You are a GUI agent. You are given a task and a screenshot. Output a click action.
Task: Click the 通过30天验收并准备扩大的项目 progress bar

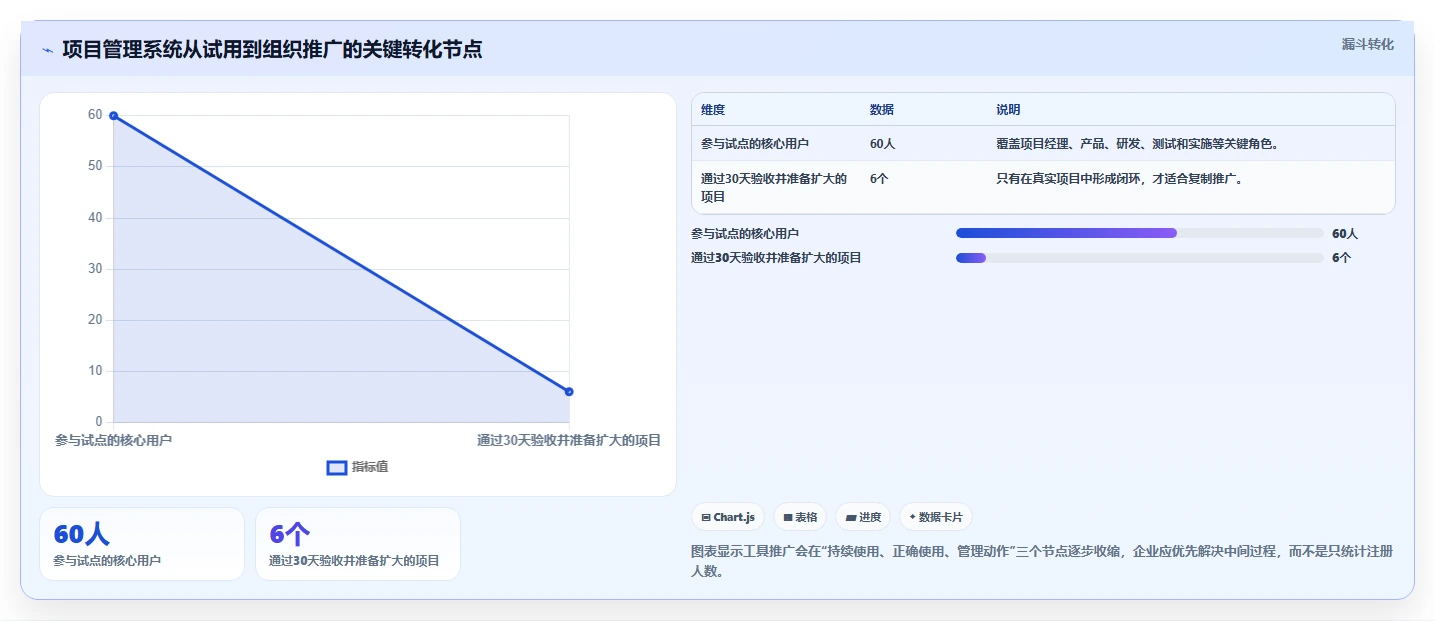[1140, 258]
